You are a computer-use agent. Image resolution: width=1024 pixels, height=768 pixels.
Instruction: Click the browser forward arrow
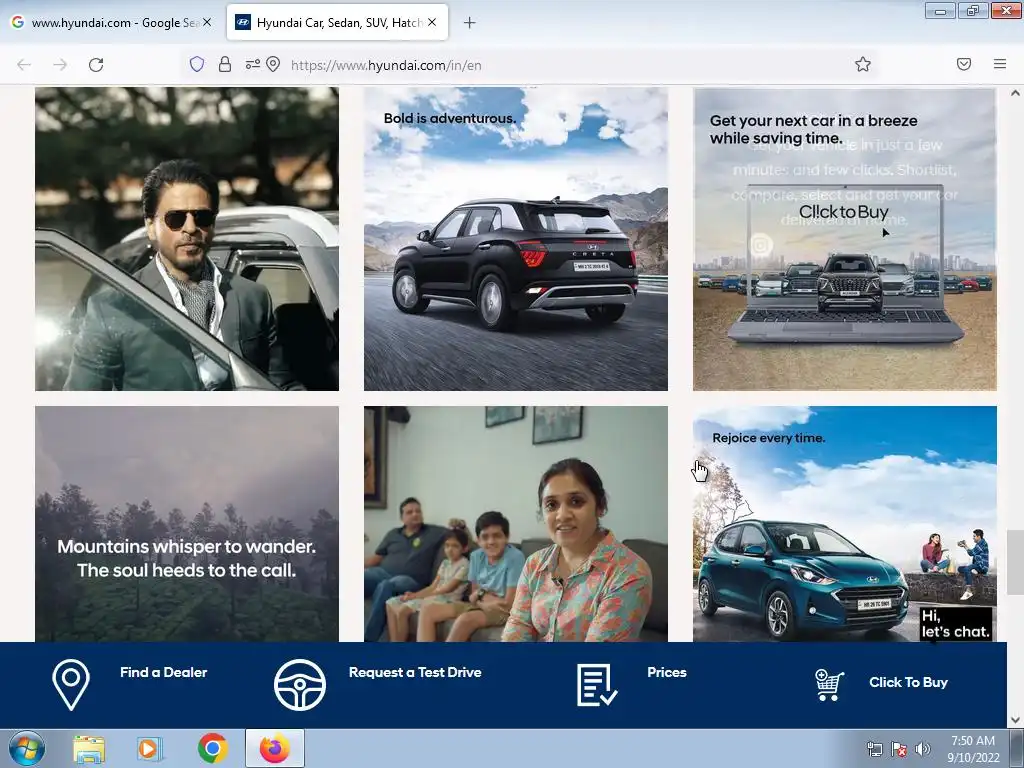60,65
